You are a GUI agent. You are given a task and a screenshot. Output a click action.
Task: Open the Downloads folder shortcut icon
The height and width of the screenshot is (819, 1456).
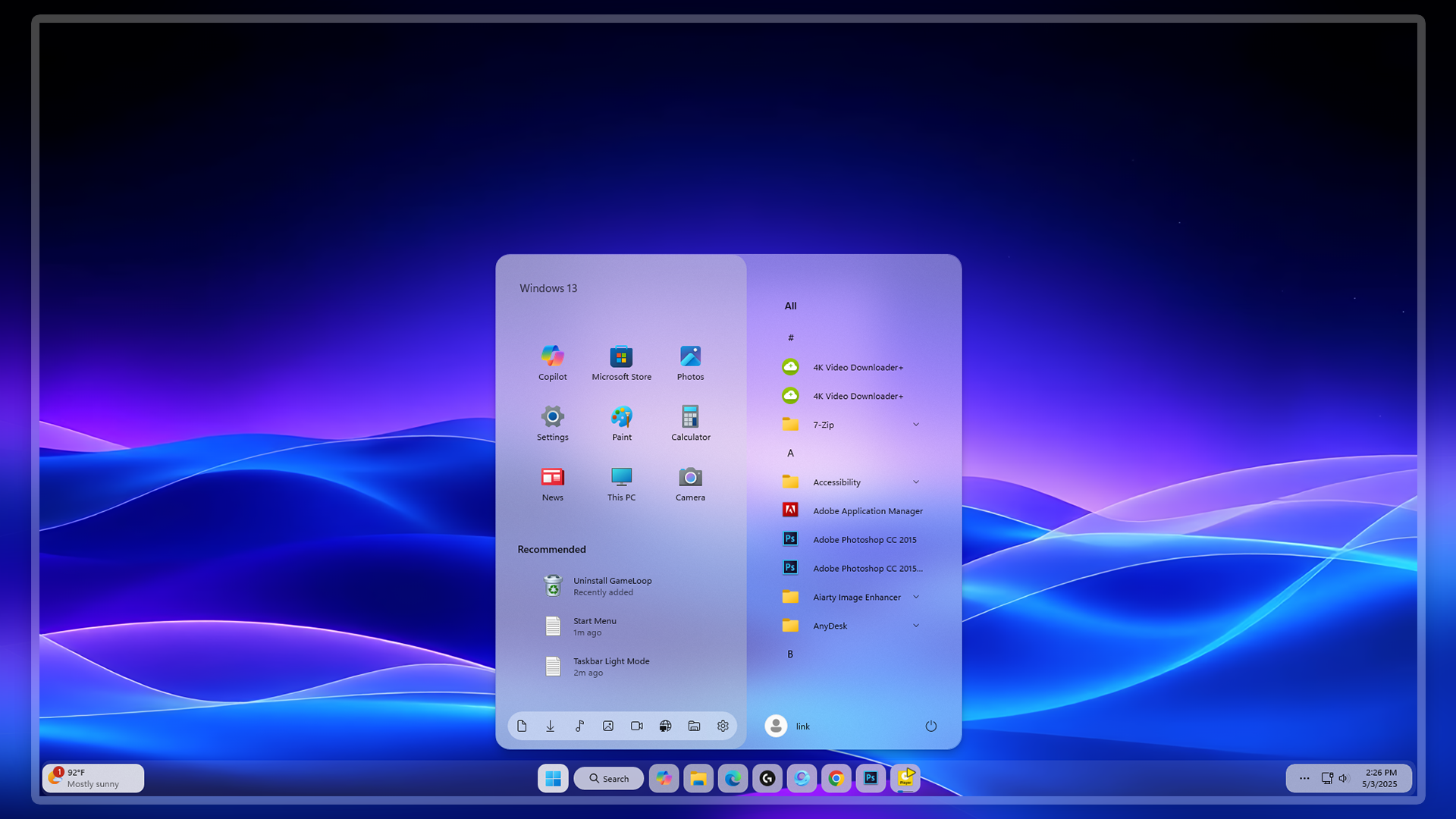[551, 726]
